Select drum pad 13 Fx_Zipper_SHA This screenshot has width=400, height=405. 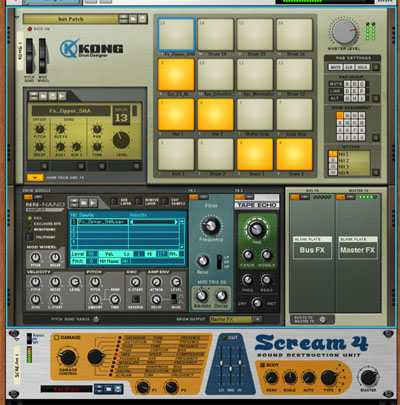176,34
